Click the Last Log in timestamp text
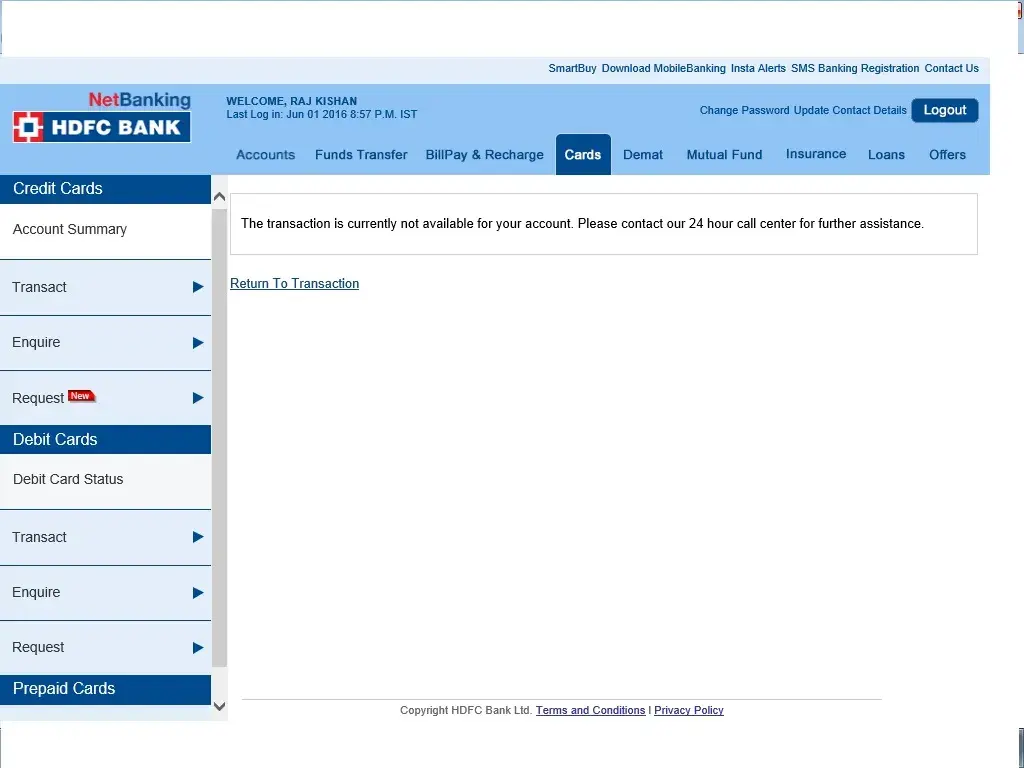The width and height of the screenshot is (1024, 768). coord(321,114)
